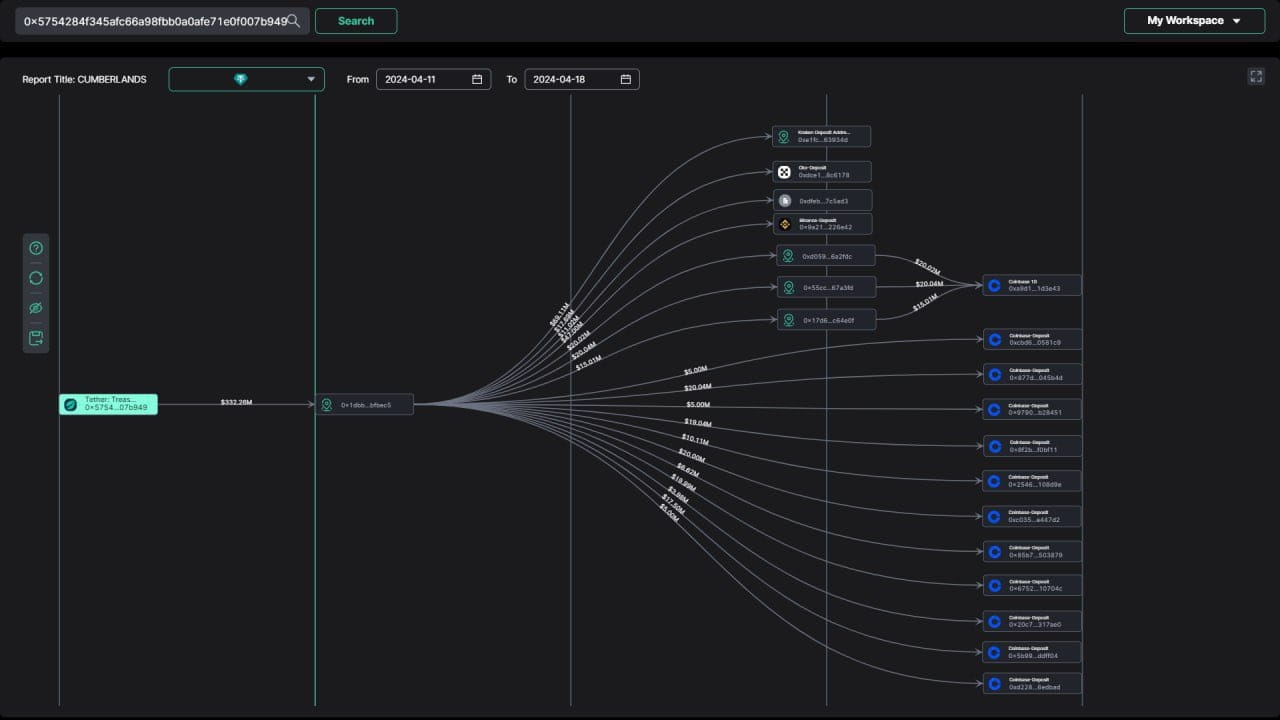Image resolution: width=1280 pixels, height=720 pixels.
Task: Click the Coinbase icon on 0x20c7...317ae0
Action: (994, 621)
